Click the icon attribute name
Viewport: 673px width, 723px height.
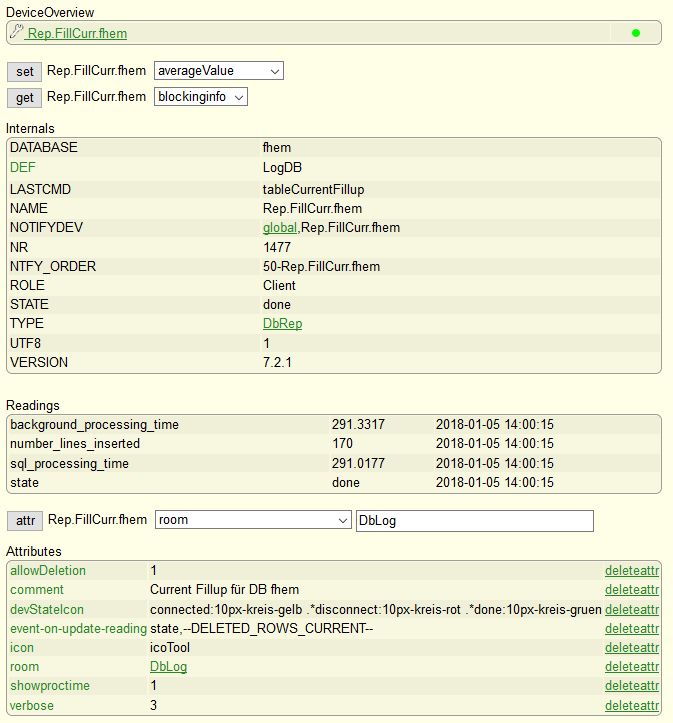[22, 648]
